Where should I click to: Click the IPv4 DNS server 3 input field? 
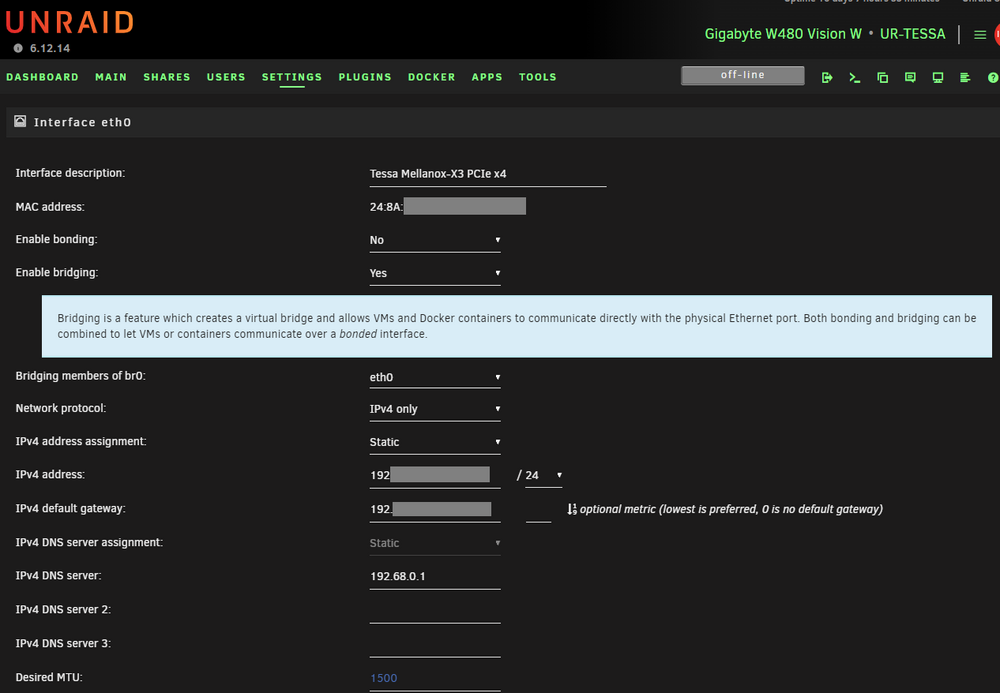(435, 645)
